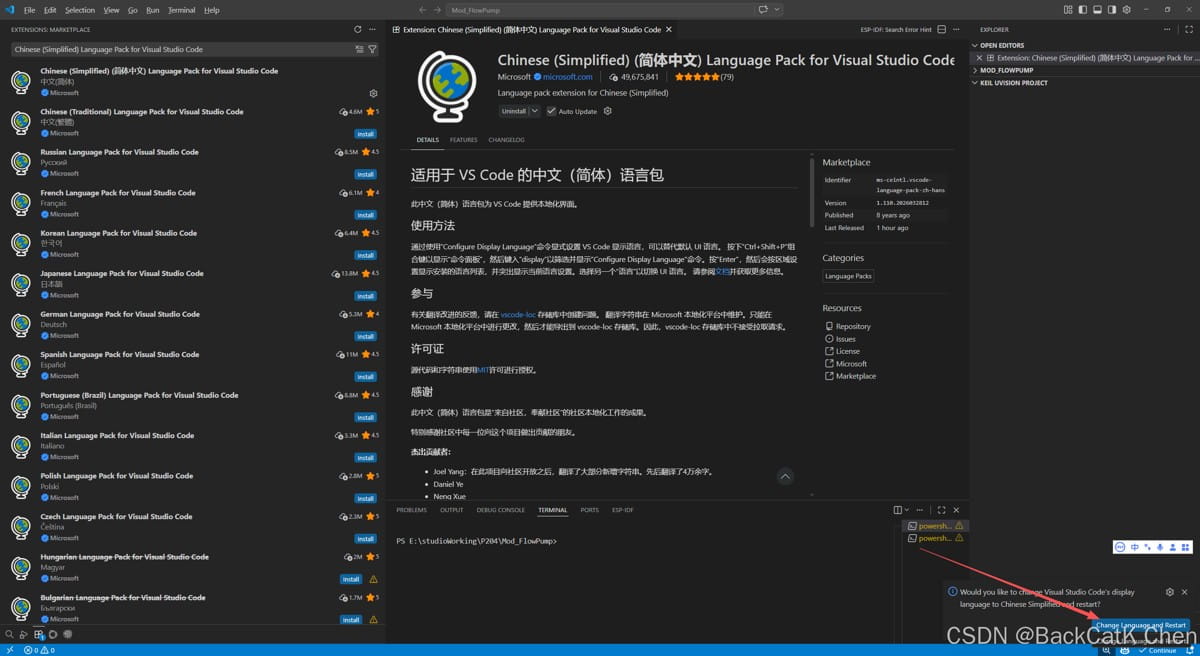The image size is (1200, 656).
Task: Click the split terminal icon
Action: 898,510
